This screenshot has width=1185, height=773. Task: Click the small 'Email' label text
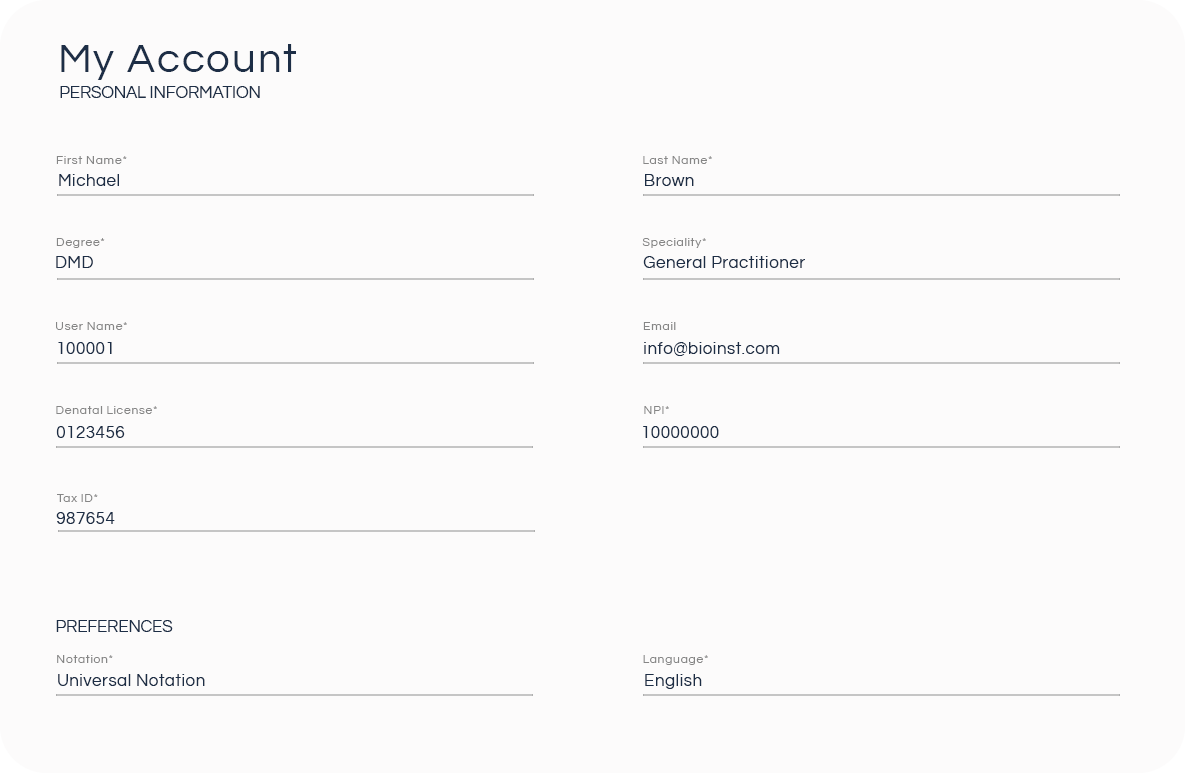(x=660, y=327)
